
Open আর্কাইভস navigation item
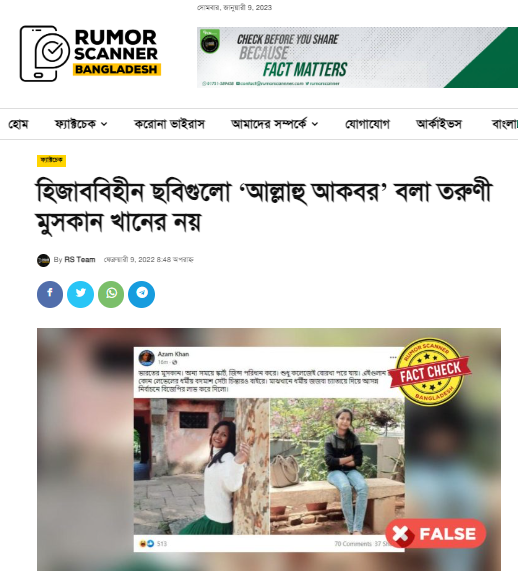pos(439,124)
